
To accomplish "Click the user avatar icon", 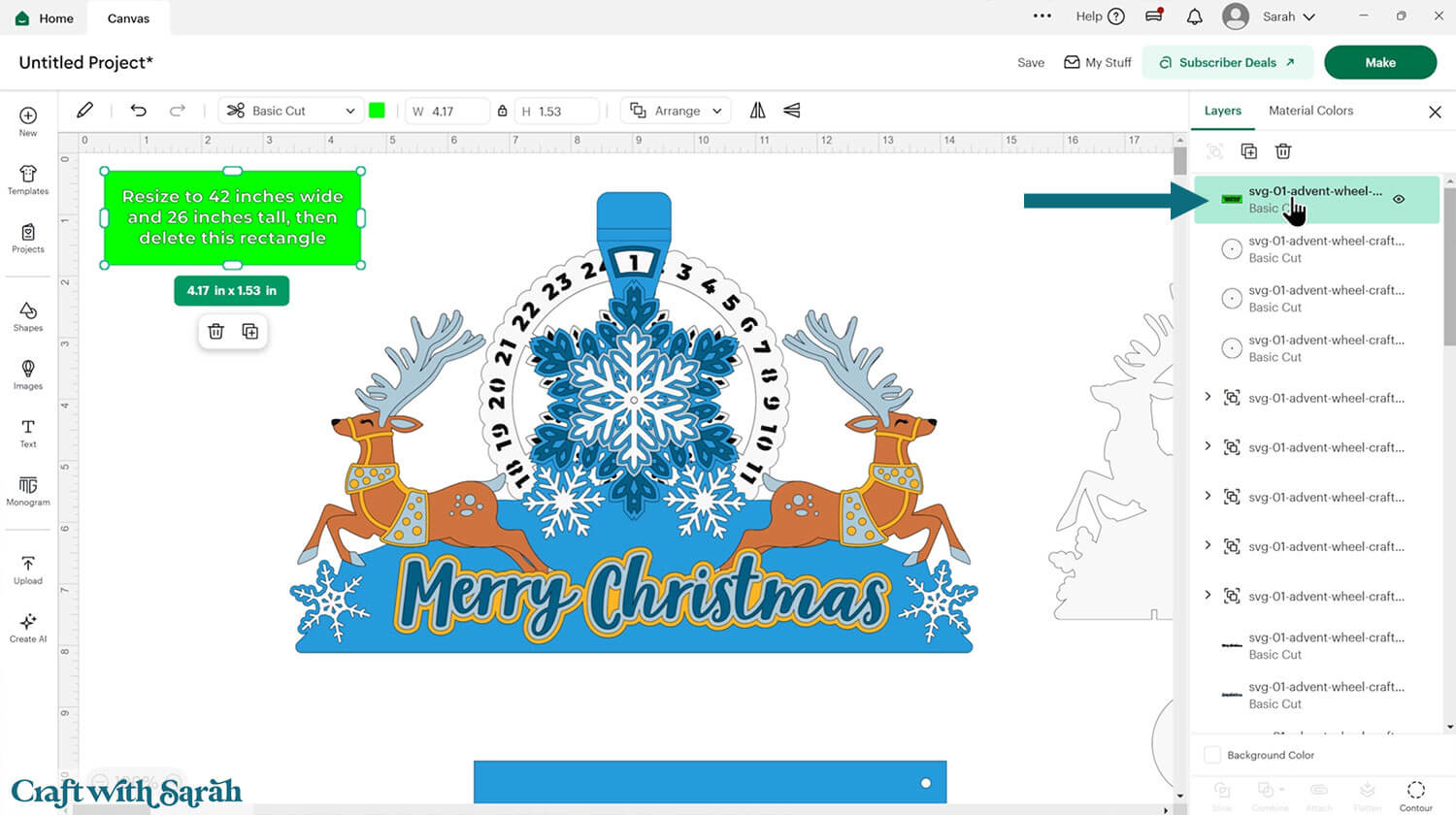I will coord(1236,16).
